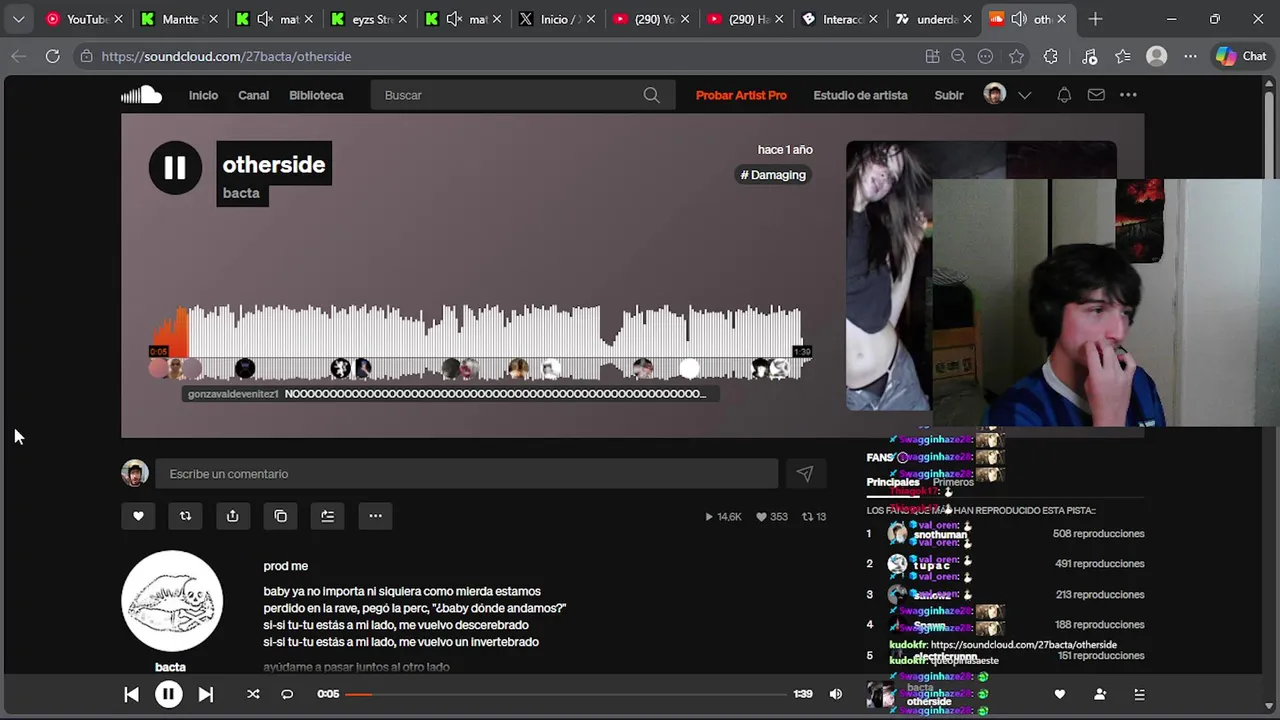1280x720 pixels.
Task: Copy the track link
Action: pos(280,516)
